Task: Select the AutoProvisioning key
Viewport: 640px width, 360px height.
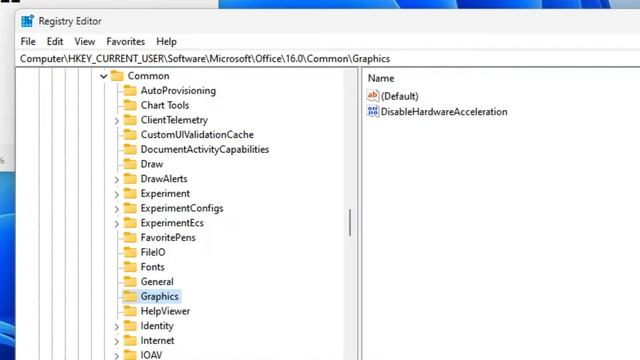Action: click(178, 91)
